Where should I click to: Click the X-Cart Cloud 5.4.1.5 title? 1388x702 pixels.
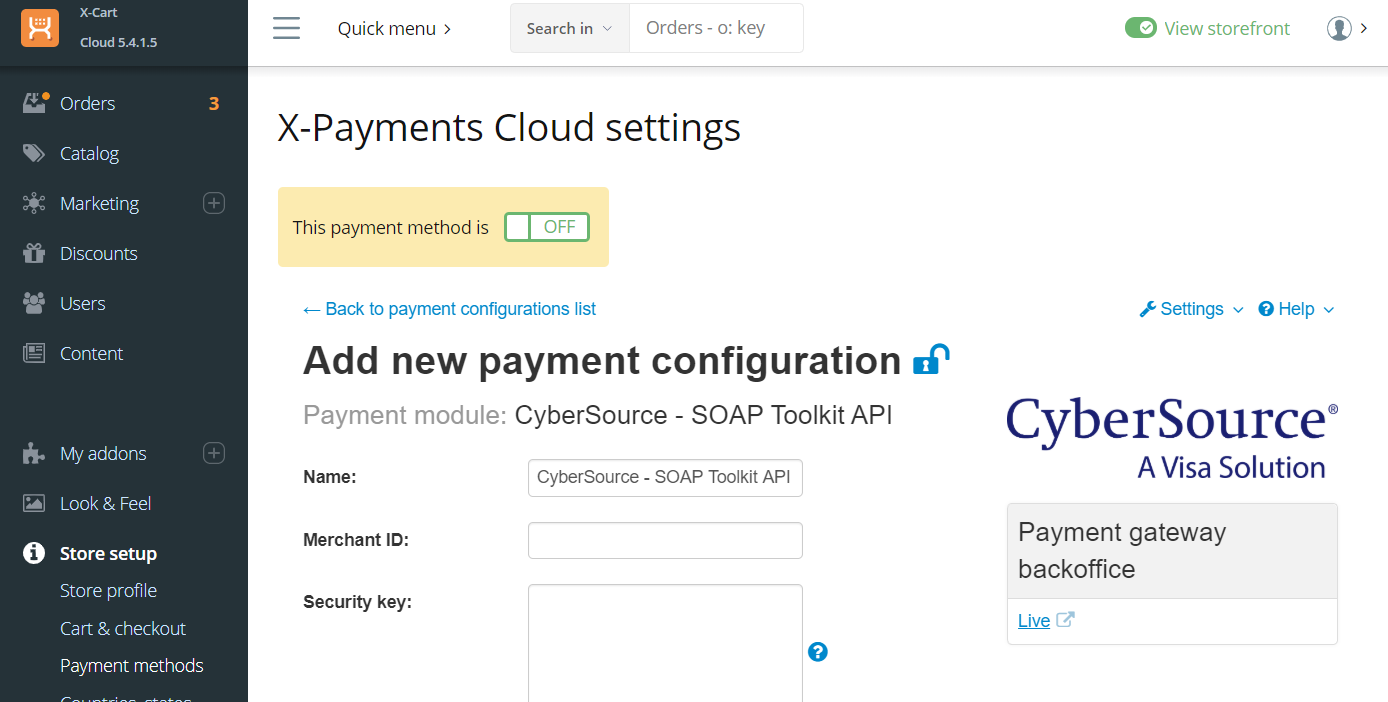click(118, 28)
